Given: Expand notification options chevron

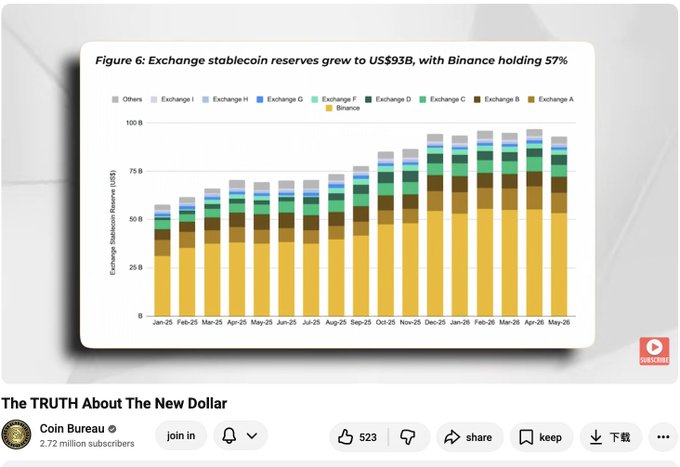Looking at the screenshot, I should pos(252,435).
